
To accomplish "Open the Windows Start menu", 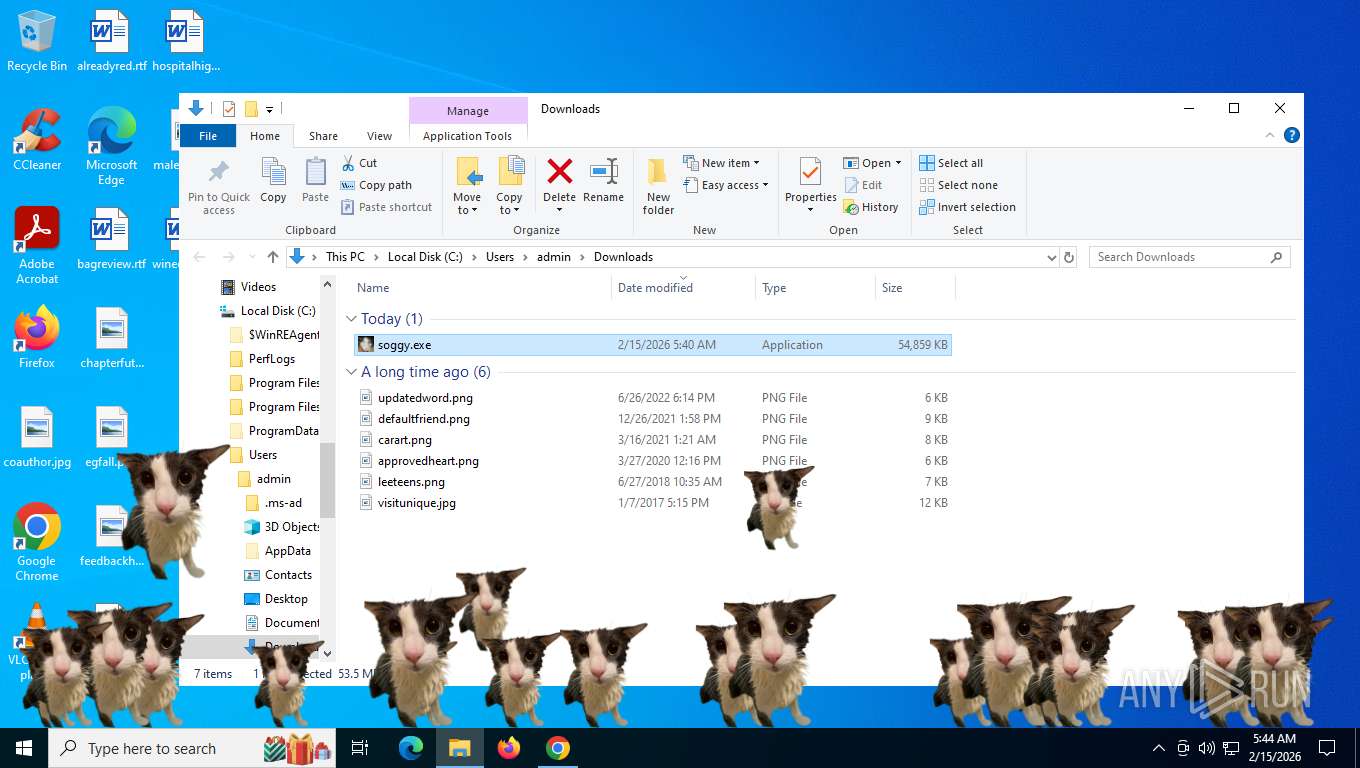I will pyautogui.click(x=24, y=748).
